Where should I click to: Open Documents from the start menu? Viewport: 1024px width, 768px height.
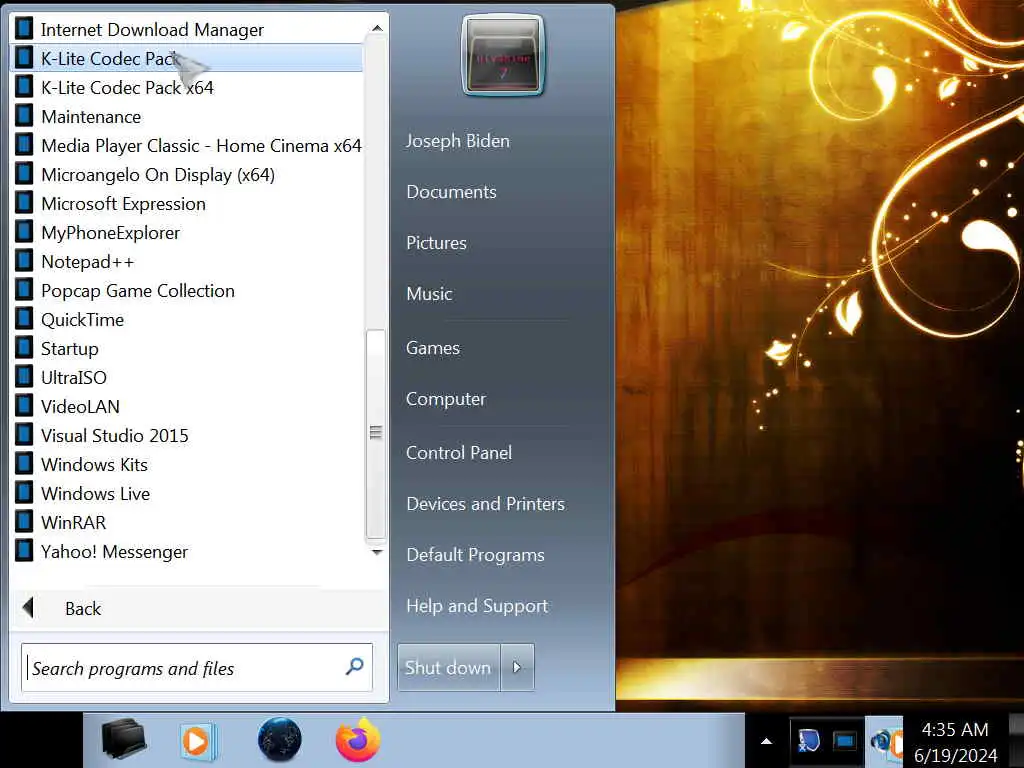pos(451,192)
